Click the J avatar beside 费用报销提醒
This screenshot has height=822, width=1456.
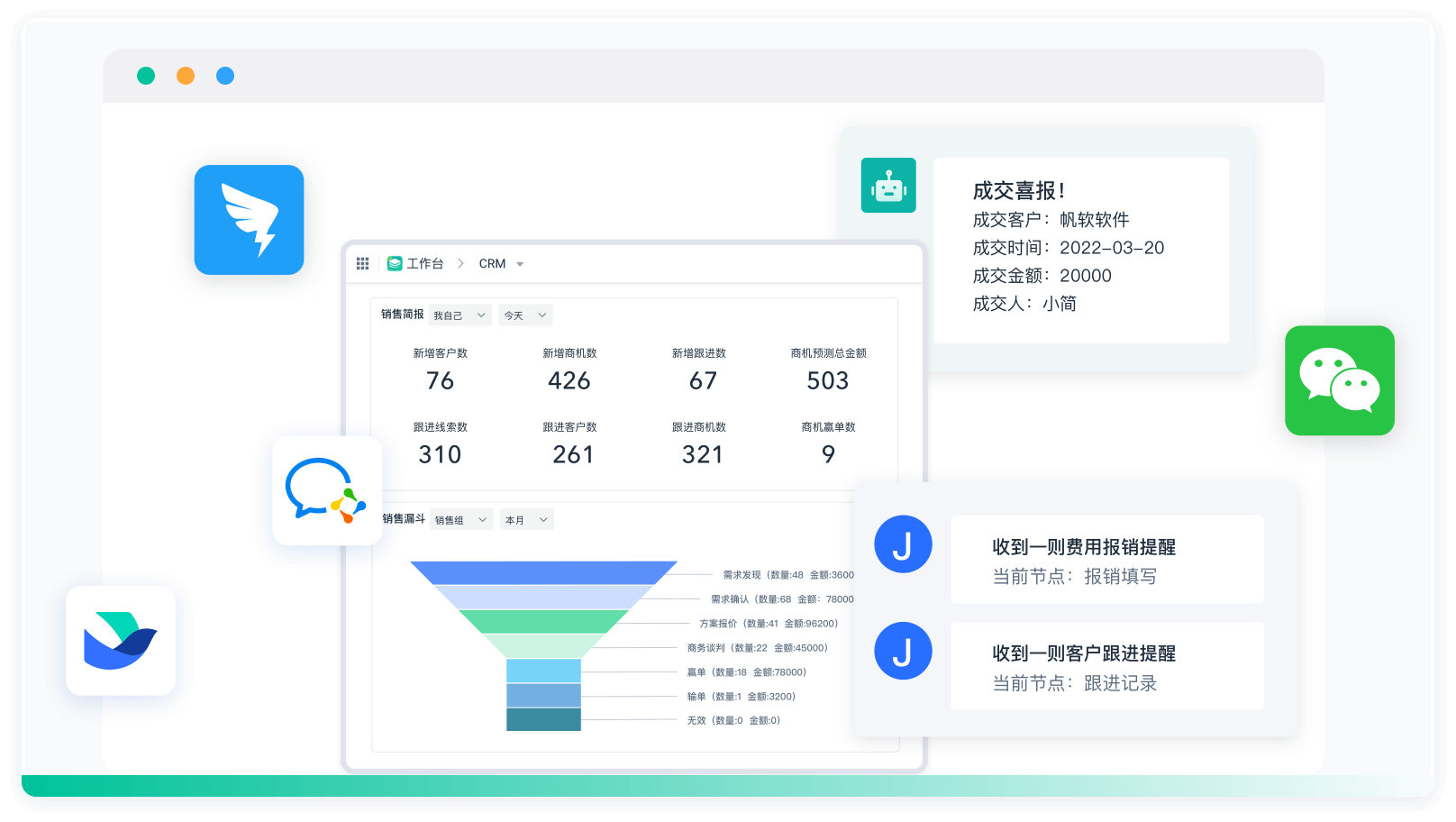(903, 544)
